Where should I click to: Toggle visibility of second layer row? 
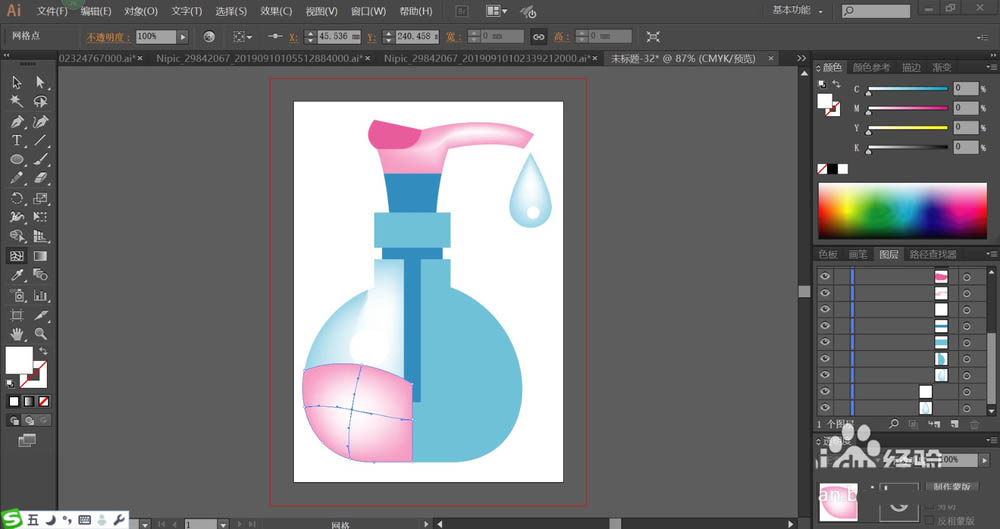click(825, 293)
